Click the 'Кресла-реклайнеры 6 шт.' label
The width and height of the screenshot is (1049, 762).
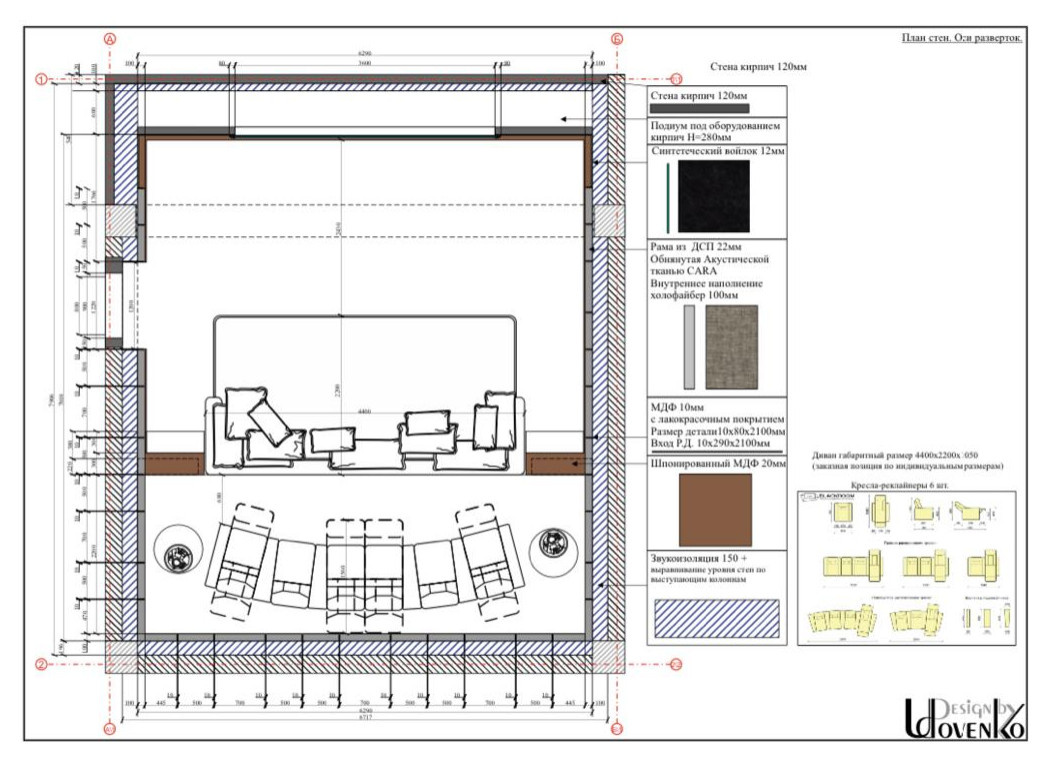[x=908, y=482]
